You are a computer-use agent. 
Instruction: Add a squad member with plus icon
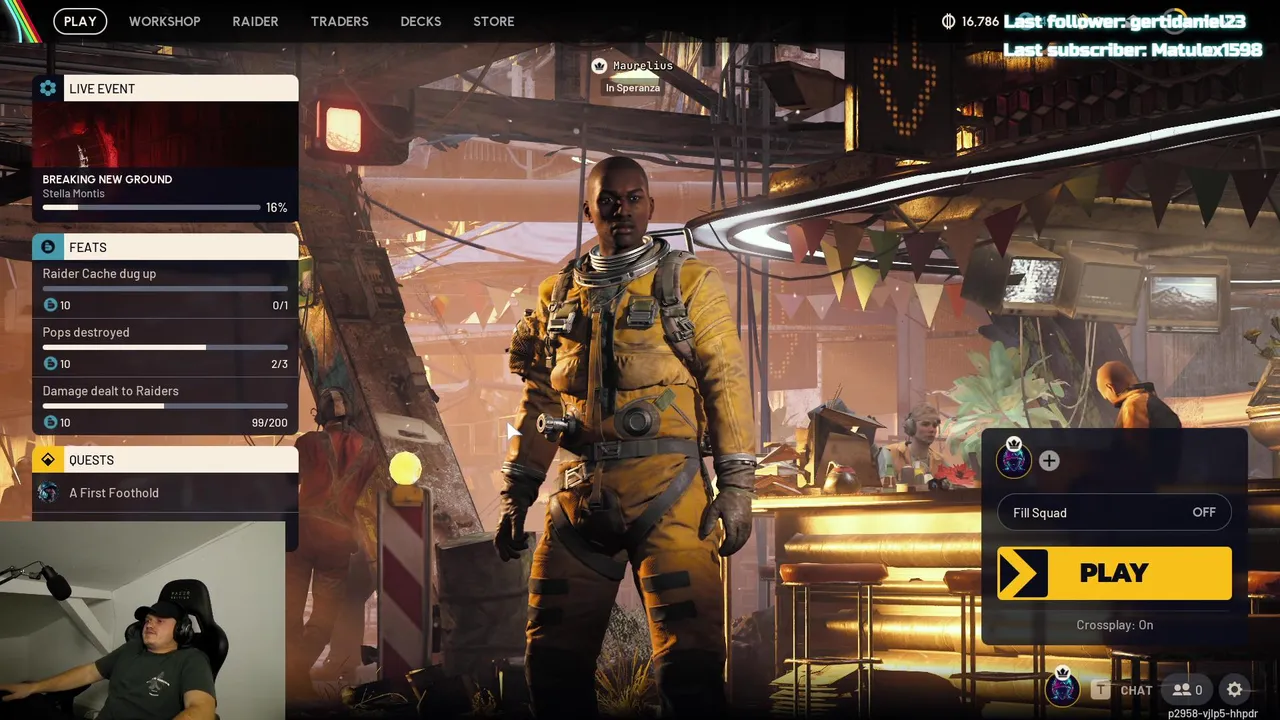1049,461
